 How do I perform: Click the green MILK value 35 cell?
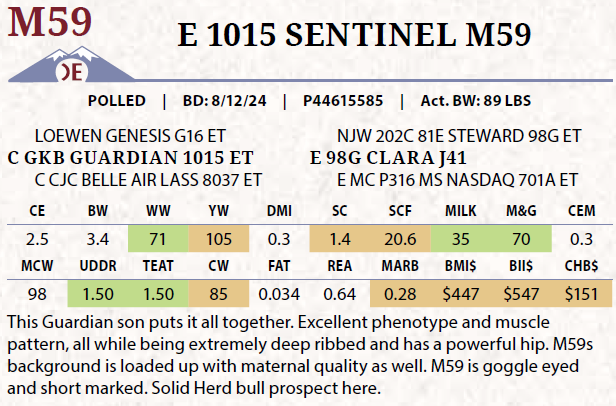coord(460,240)
